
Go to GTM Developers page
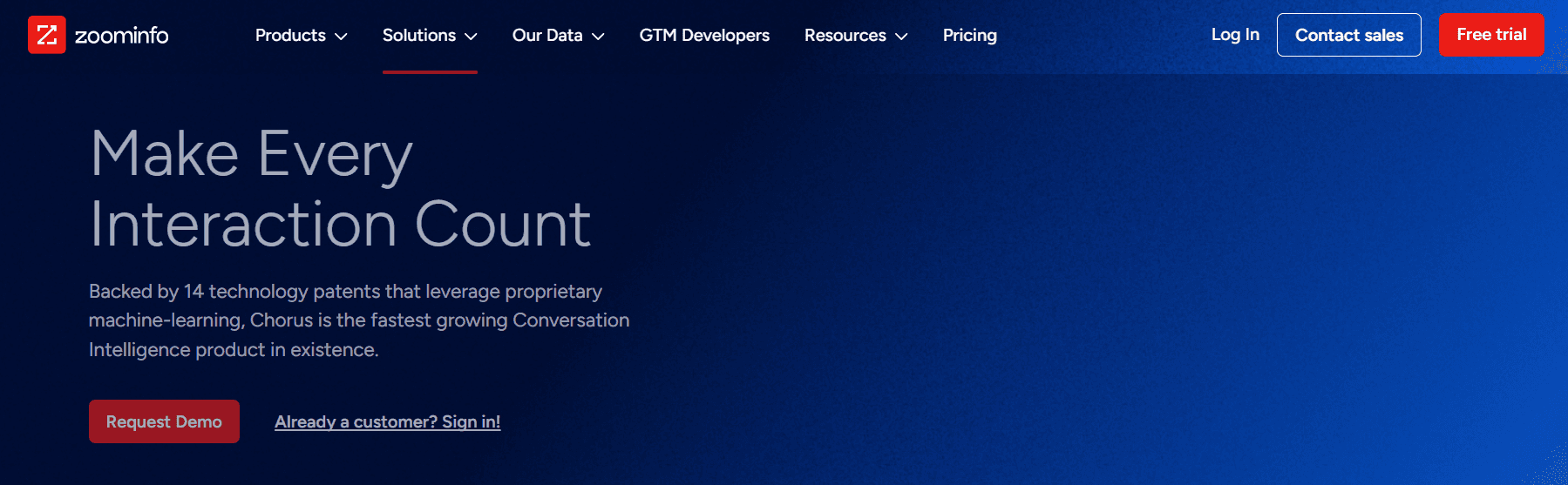pyautogui.click(x=704, y=36)
